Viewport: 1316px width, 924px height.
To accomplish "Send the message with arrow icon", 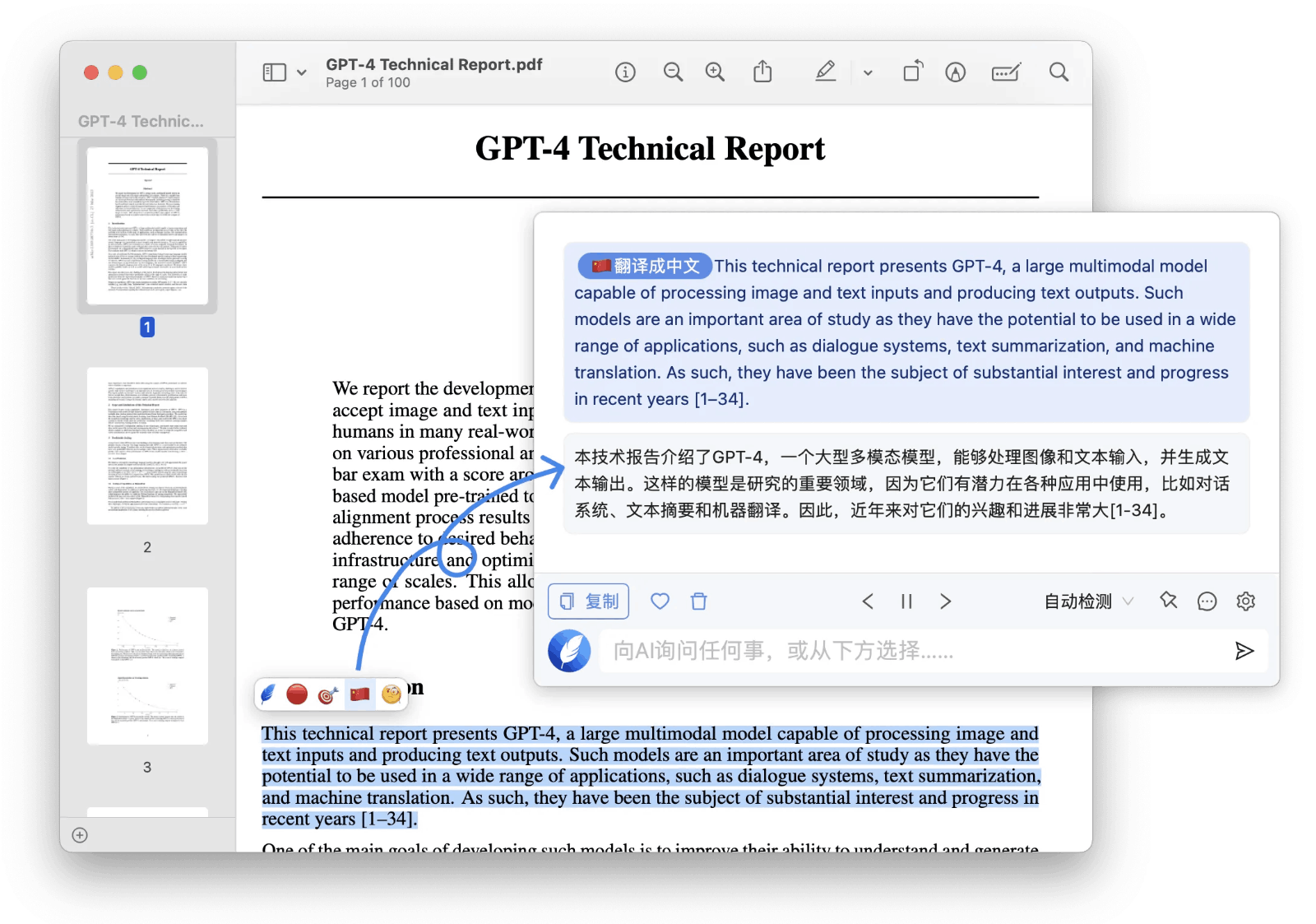I will click(1244, 651).
